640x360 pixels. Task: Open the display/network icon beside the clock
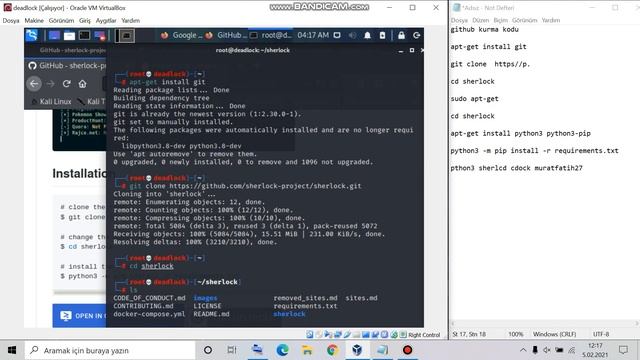(x=337, y=35)
